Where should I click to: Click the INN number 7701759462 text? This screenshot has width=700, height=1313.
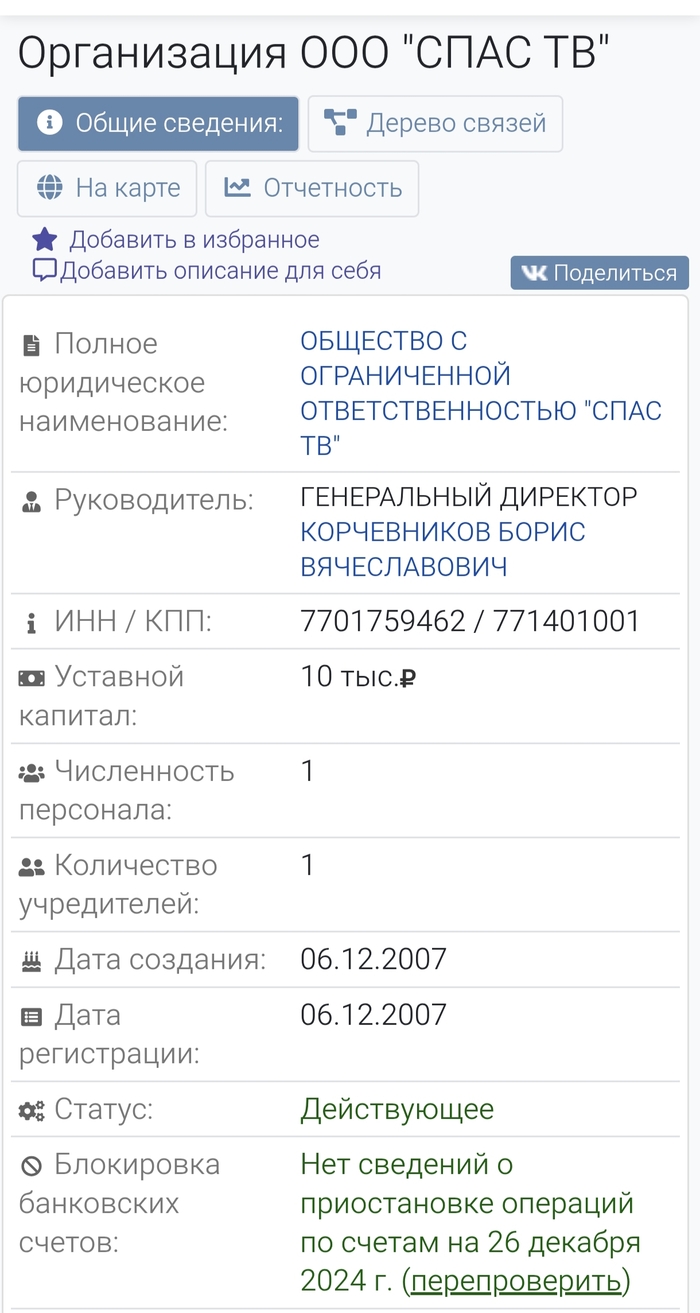click(x=383, y=621)
